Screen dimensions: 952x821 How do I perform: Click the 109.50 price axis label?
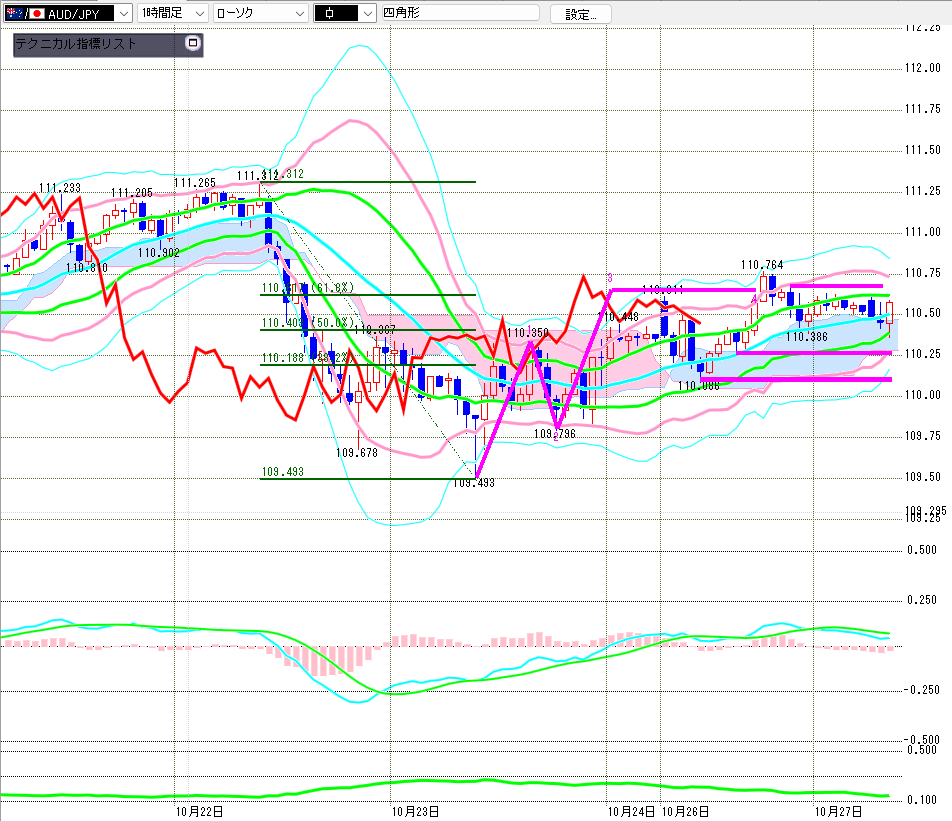923,477
